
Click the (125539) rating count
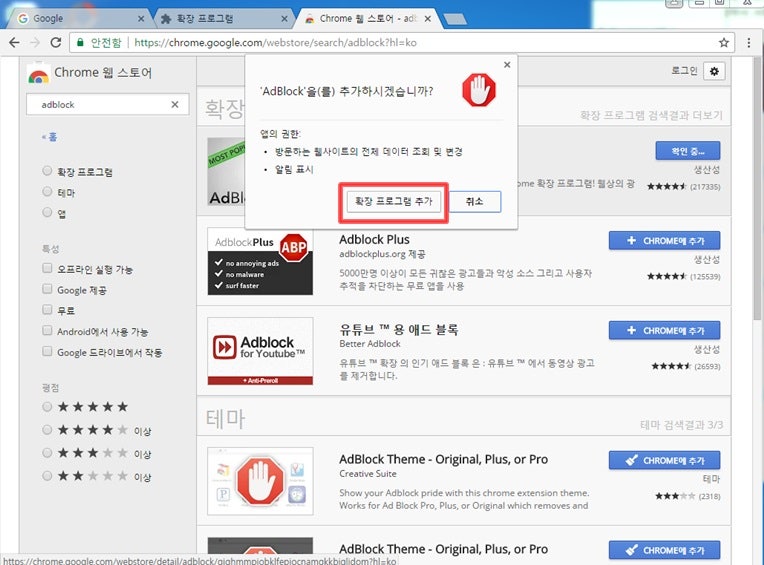[x=705, y=277]
